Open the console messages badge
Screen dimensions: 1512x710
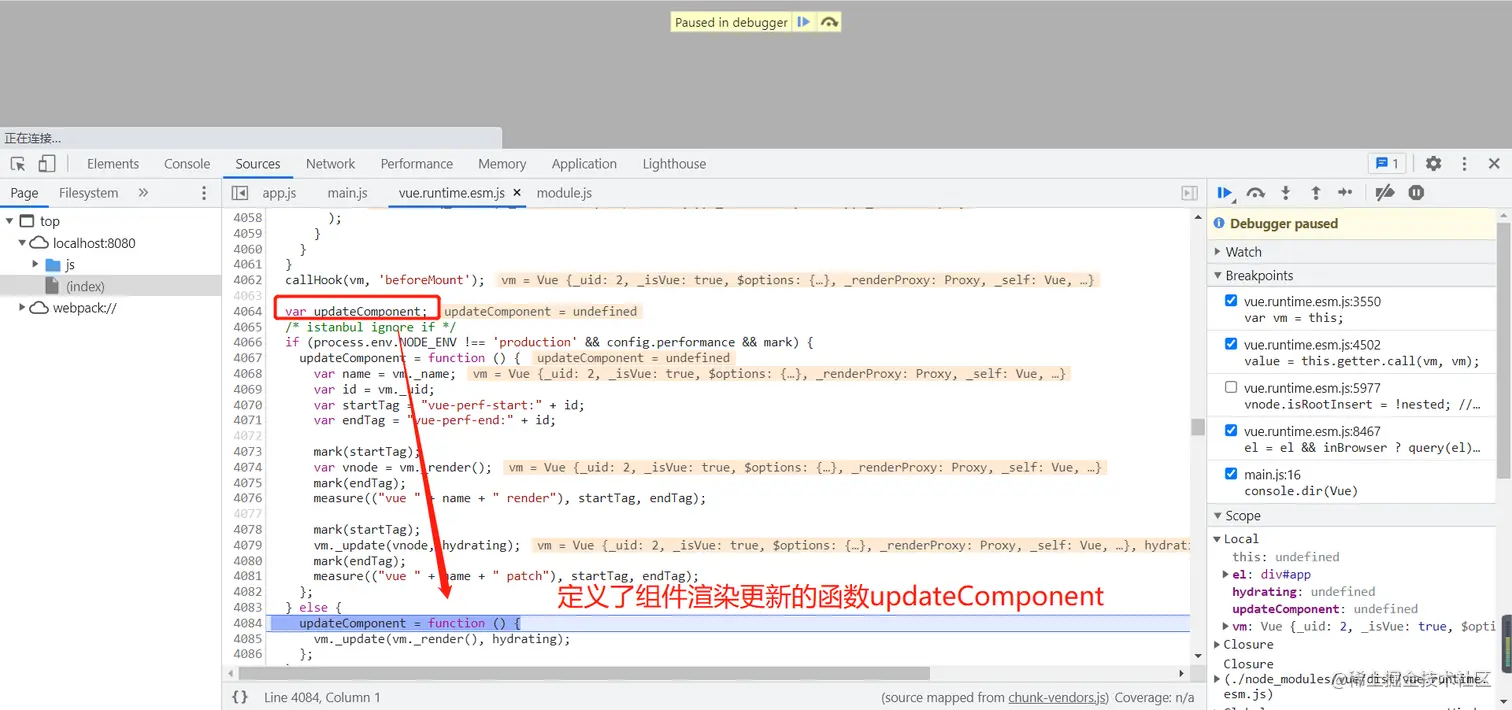pyautogui.click(x=1387, y=164)
